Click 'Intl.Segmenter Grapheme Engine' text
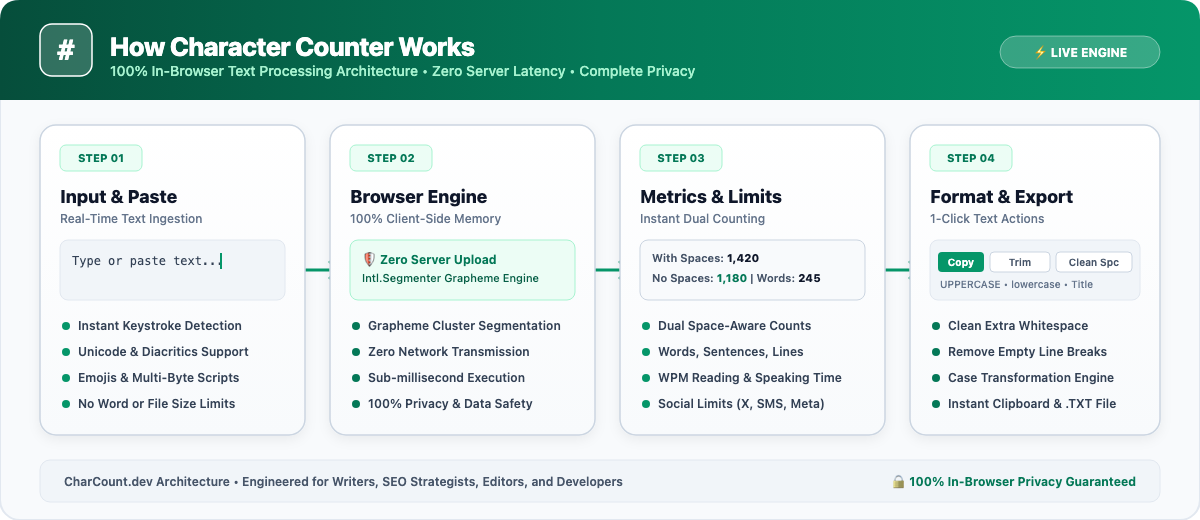Image resolution: width=1200 pixels, height=520 pixels. [x=450, y=278]
